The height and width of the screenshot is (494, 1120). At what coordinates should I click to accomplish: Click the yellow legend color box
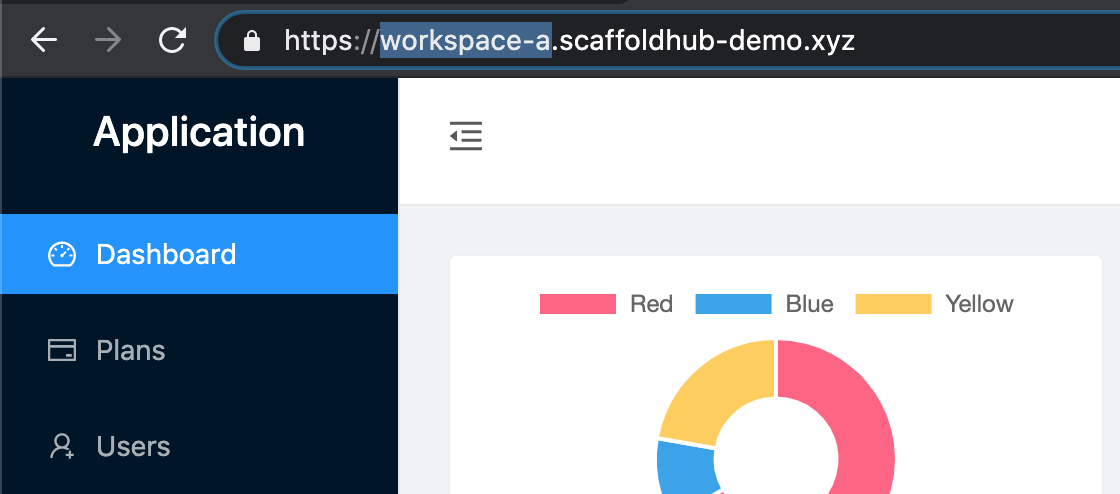(893, 304)
